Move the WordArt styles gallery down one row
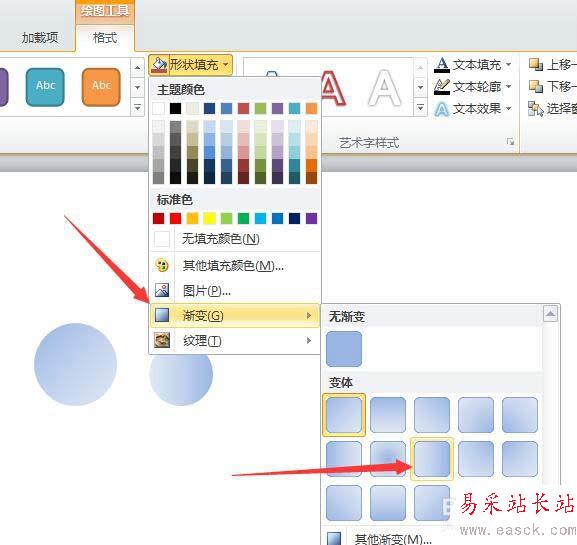This screenshot has height=545, width=577. 420,88
